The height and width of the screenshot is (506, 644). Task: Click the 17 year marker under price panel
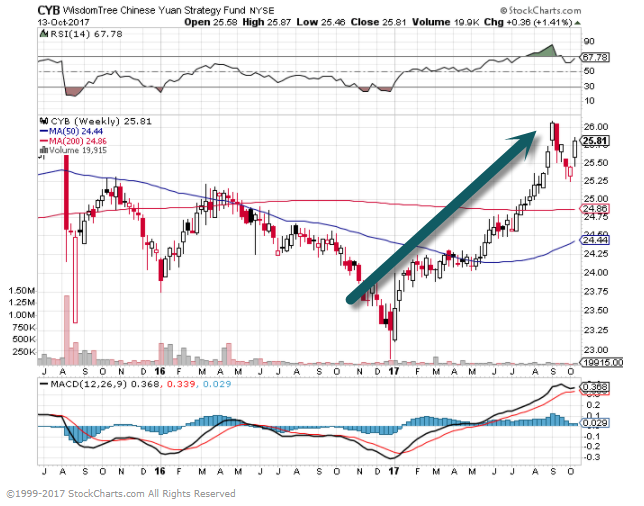(393, 372)
